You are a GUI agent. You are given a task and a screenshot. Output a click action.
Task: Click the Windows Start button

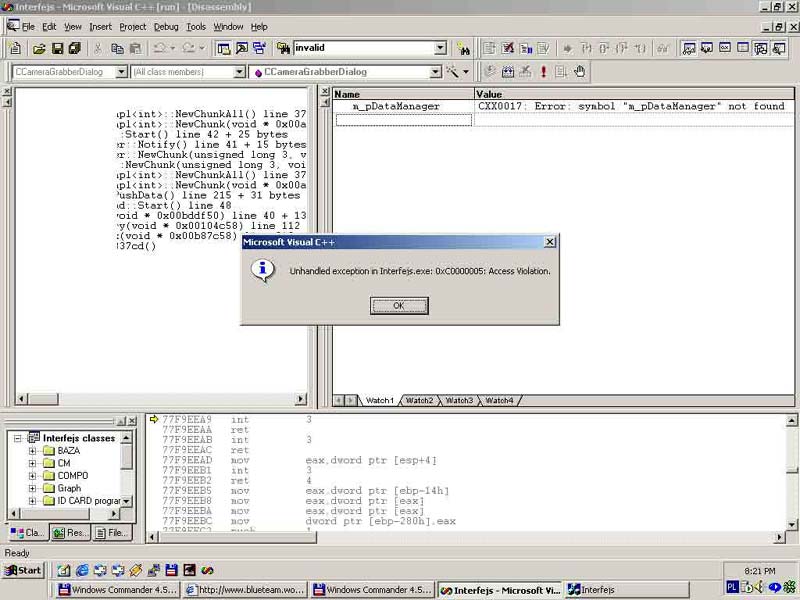(x=23, y=570)
